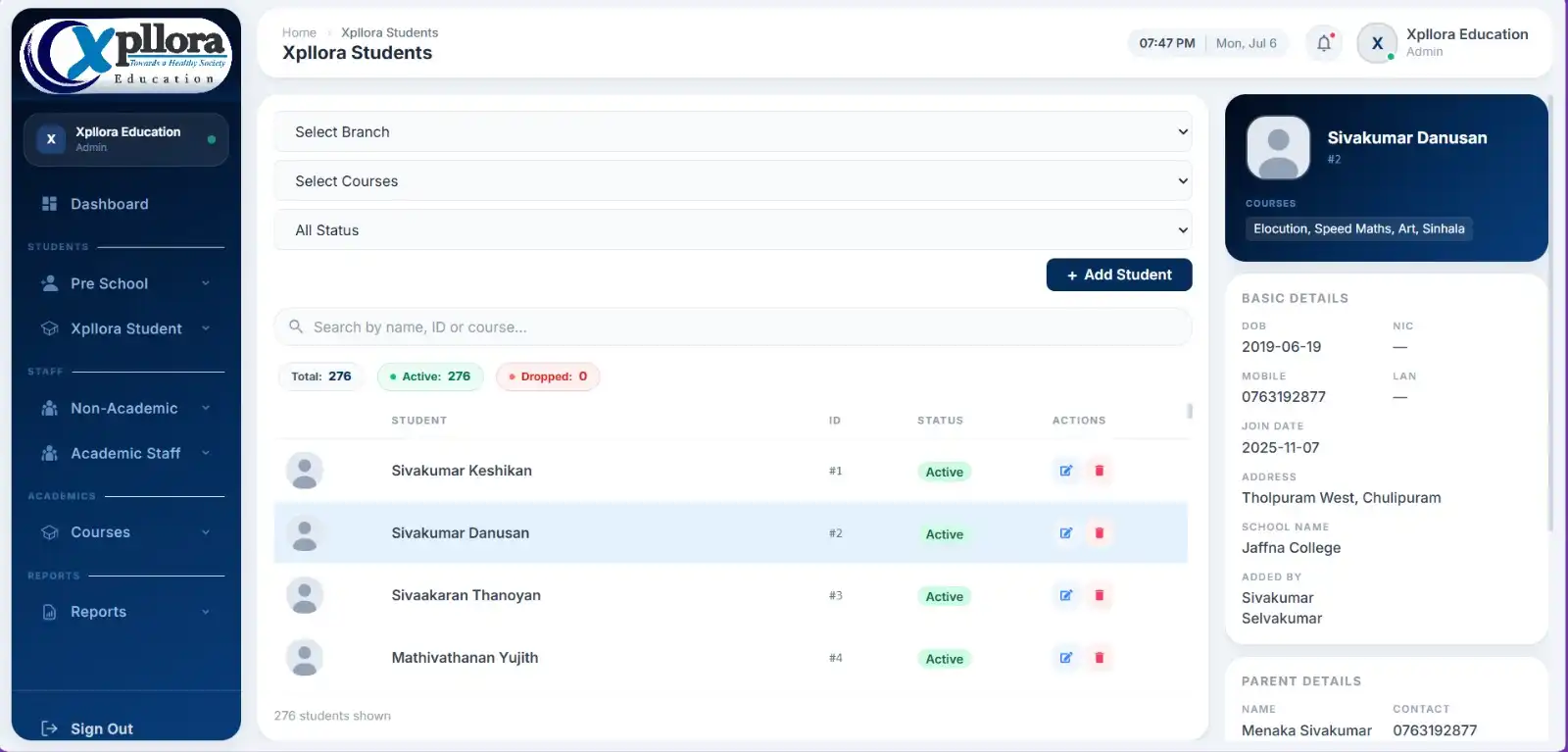Click the Active badge for student #1
The image size is (1568, 752).
945,472
